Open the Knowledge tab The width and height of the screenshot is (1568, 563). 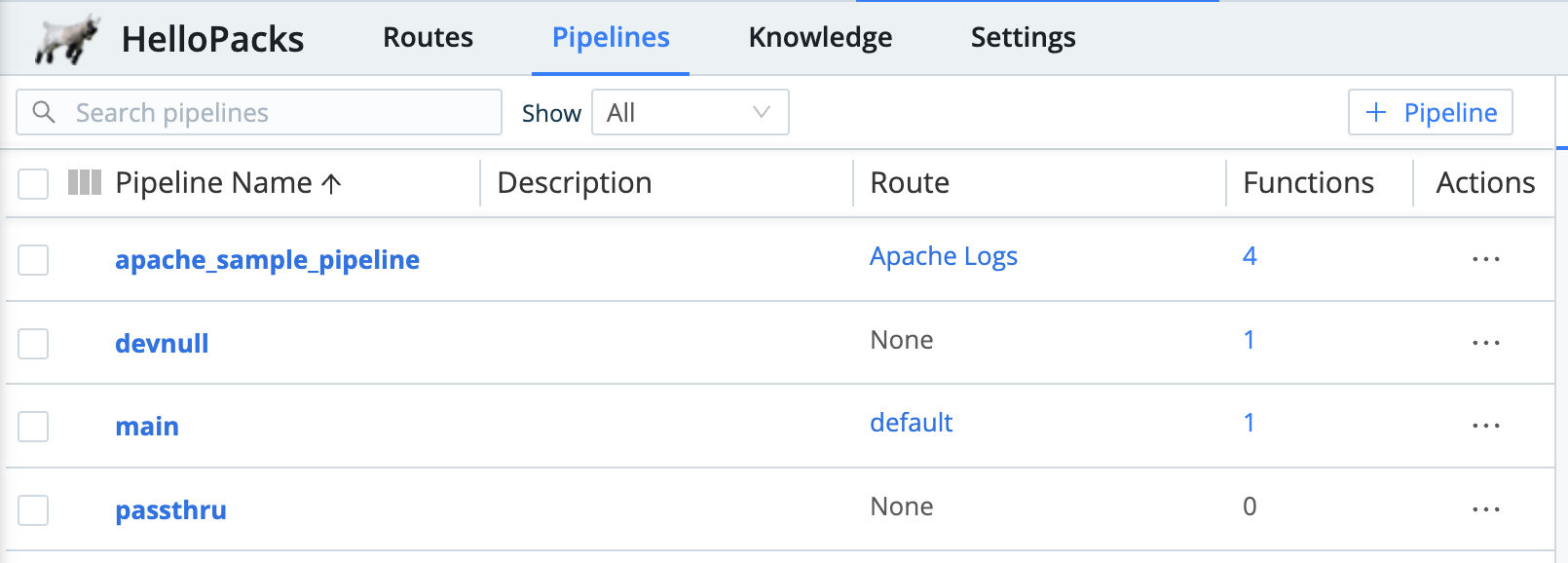pos(820,37)
